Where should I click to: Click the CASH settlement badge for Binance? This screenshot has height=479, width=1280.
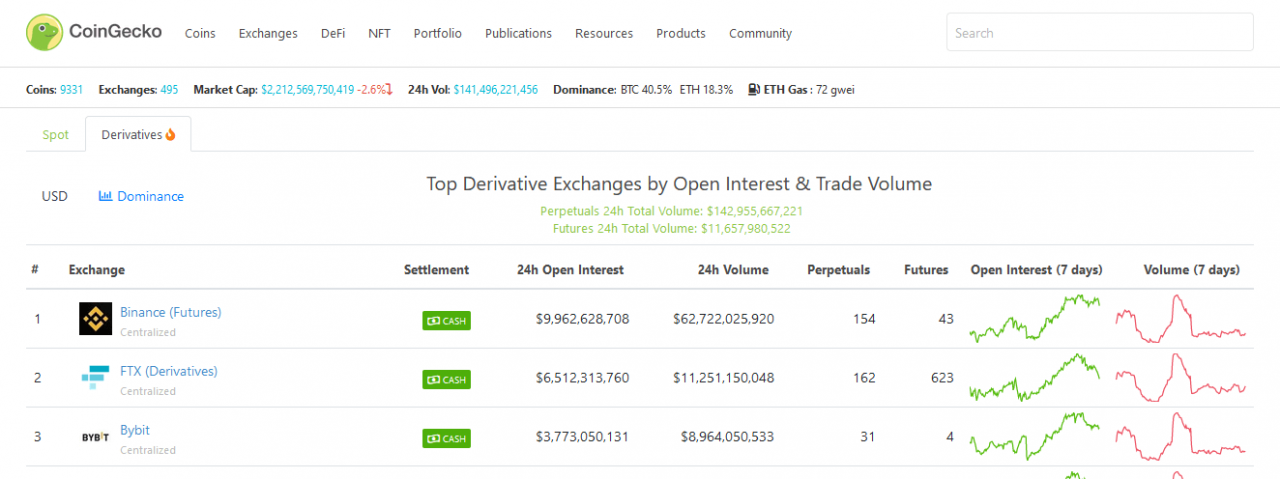pyautogui.click(x=446, y=321)
